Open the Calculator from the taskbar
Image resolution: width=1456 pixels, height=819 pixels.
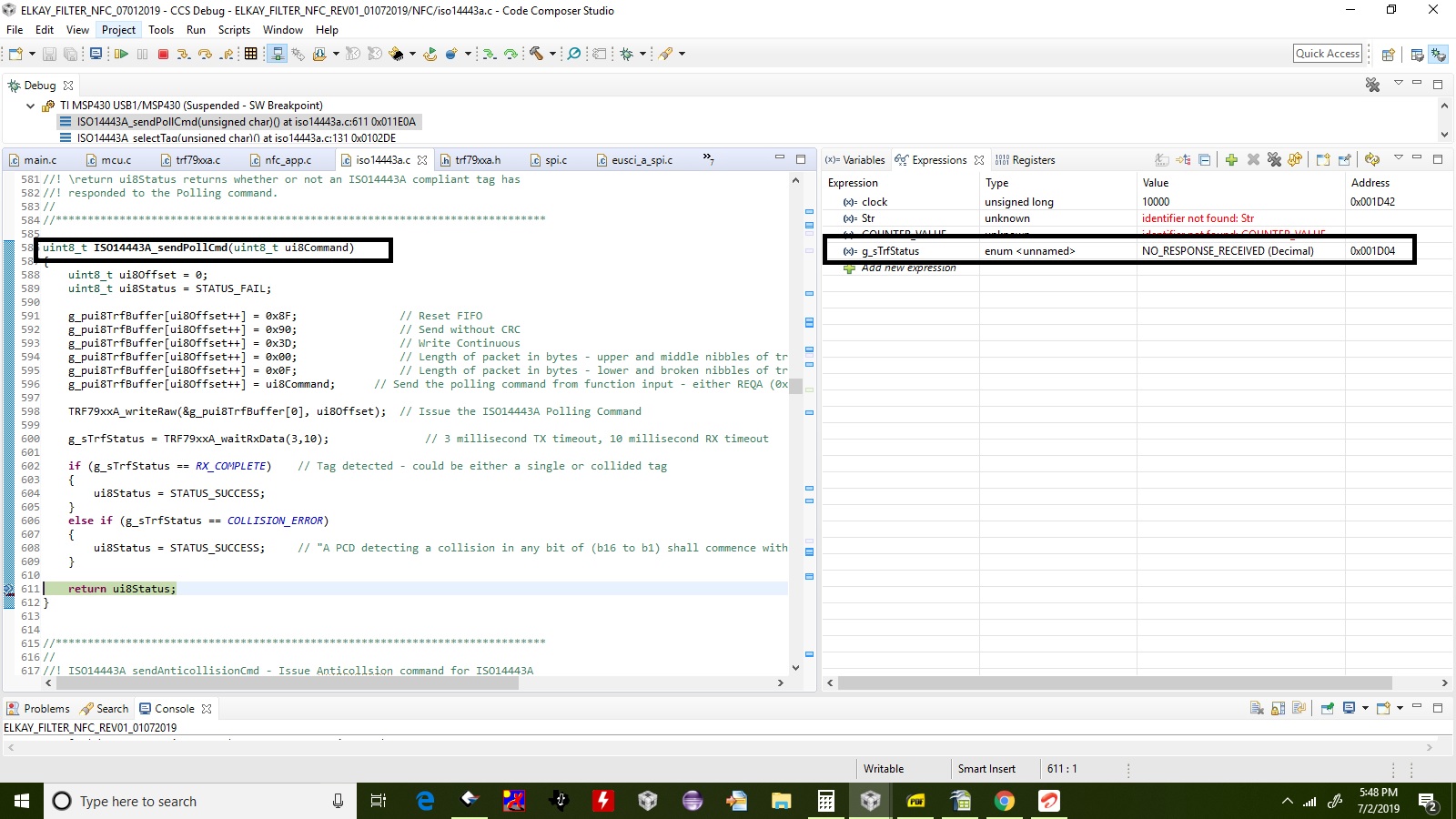tap(826, 801)
